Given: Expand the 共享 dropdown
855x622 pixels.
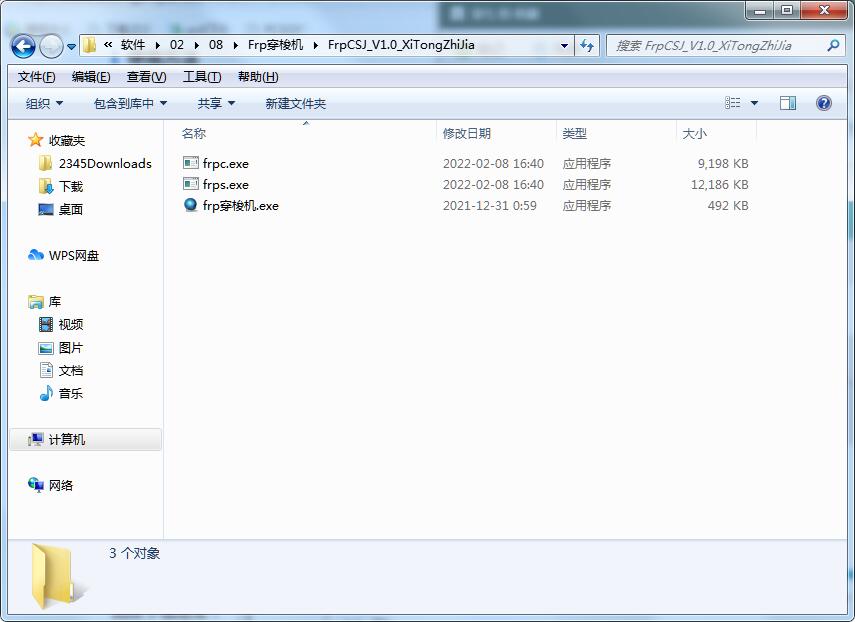Looking at the screenshot, I should coord(216,104).
